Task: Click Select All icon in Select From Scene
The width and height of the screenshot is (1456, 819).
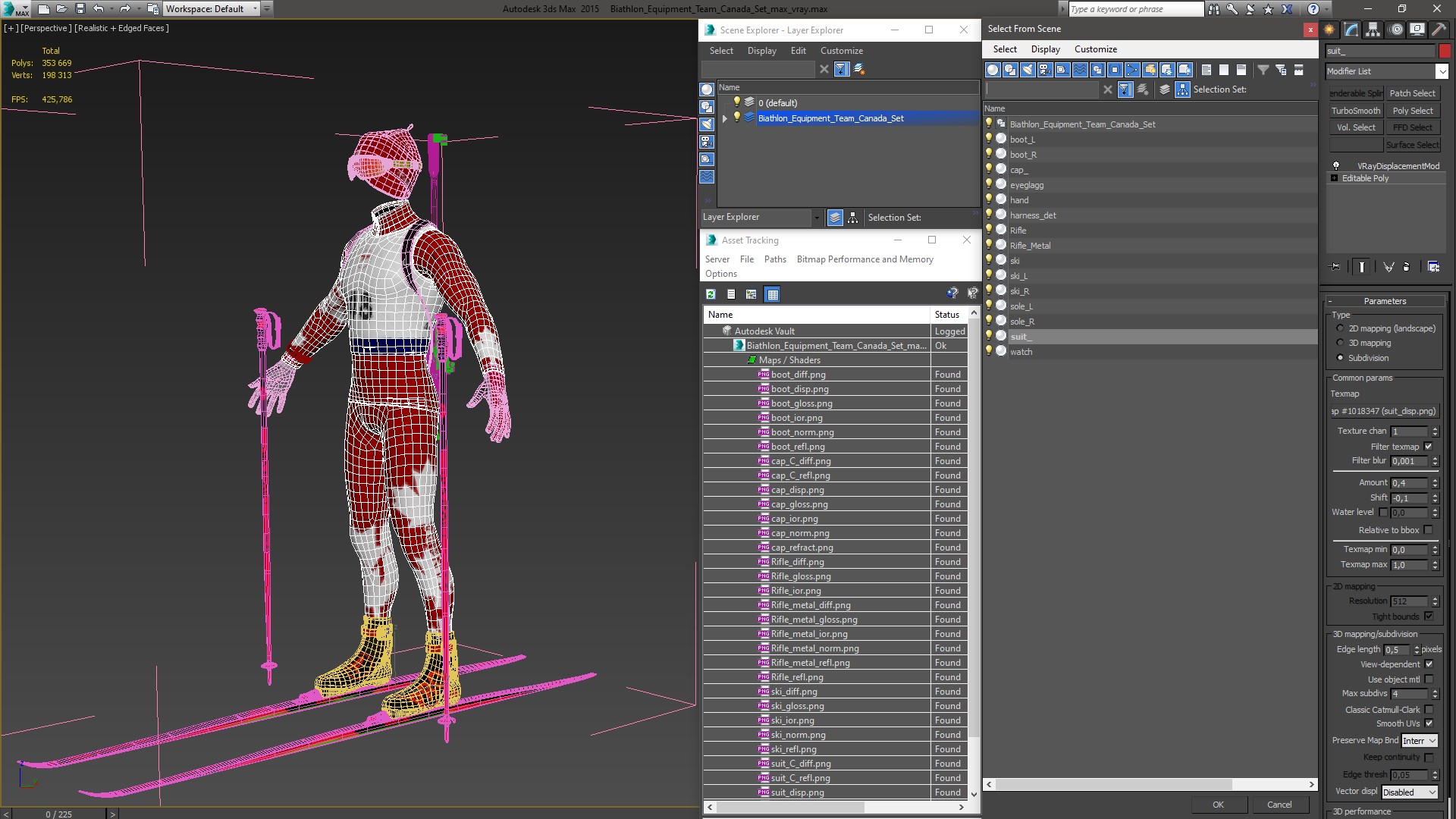Action: pyautogui.click(x=1206, y=70)
